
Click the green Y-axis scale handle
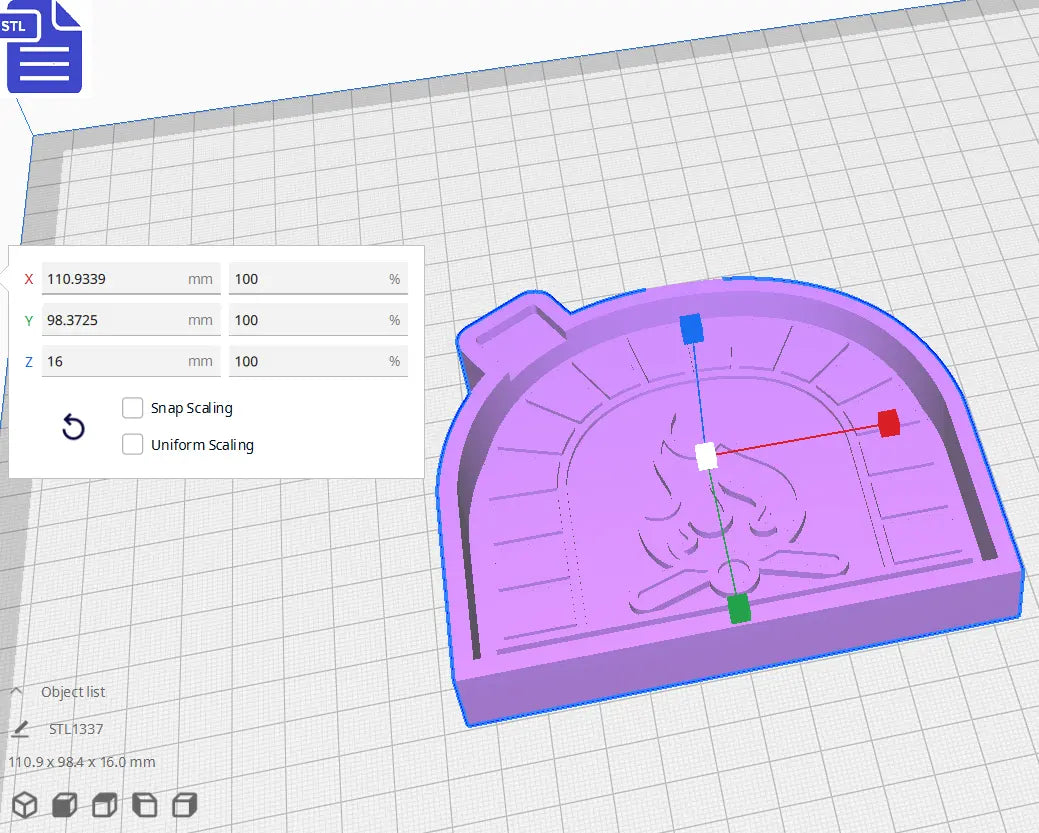tap(739, 606)
